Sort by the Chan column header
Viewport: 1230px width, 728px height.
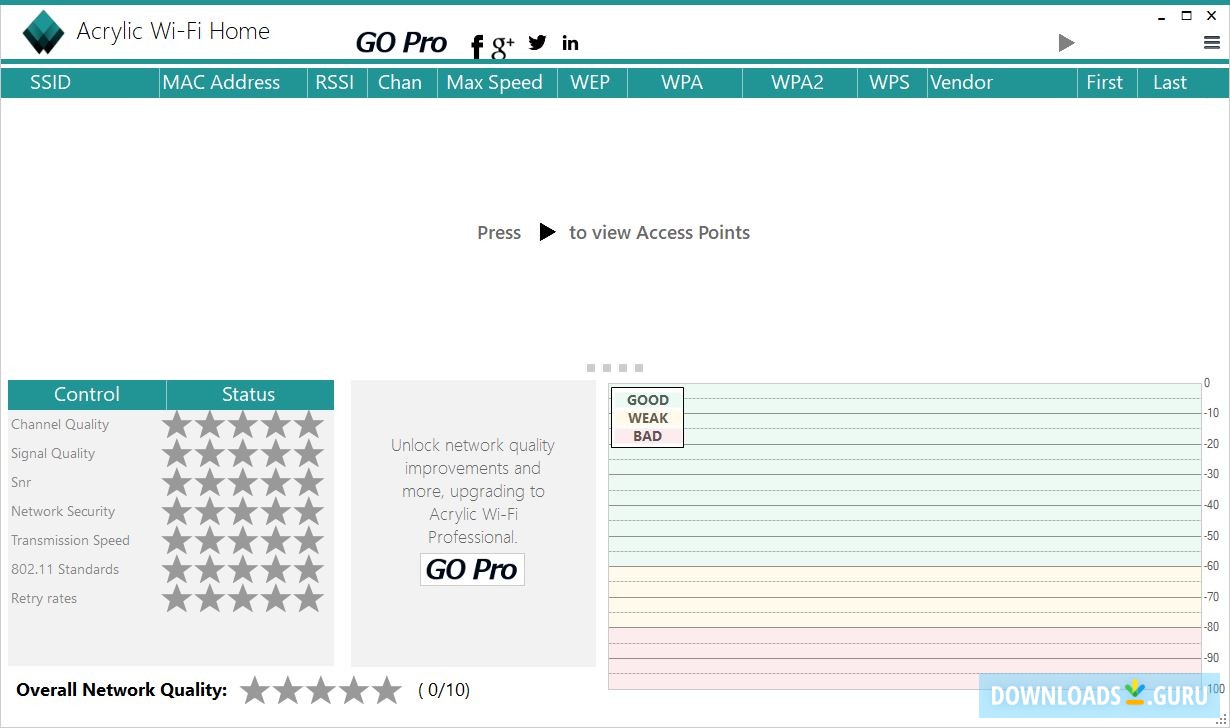(400, 82)
